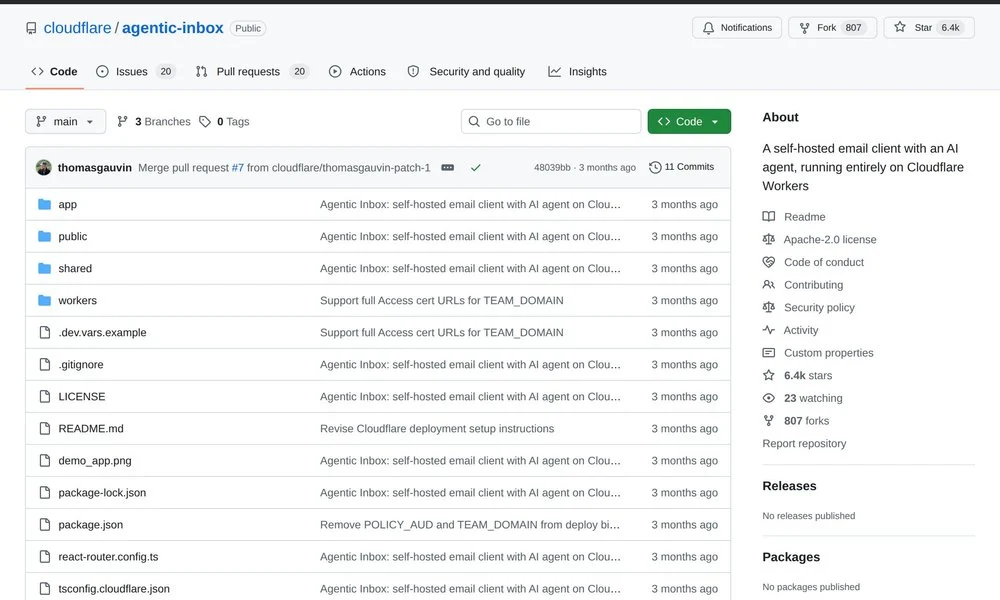Viewport: 1000px width, 600px height.
Task: Open the LICENSE file name
Action: (82, 397)
